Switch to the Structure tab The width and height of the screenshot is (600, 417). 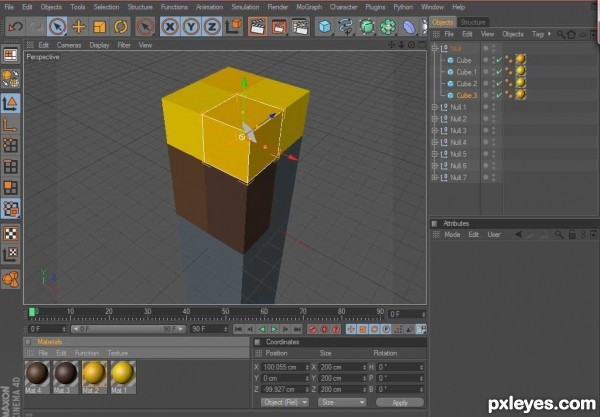(x=473, y=22)
